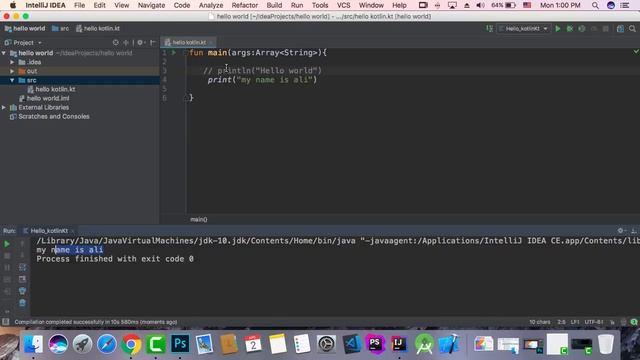The width and height of the screenshot is (640, 360).
Task: Click the hello world breadcrumb in navigation bar
Action: [x=25, y=29]
